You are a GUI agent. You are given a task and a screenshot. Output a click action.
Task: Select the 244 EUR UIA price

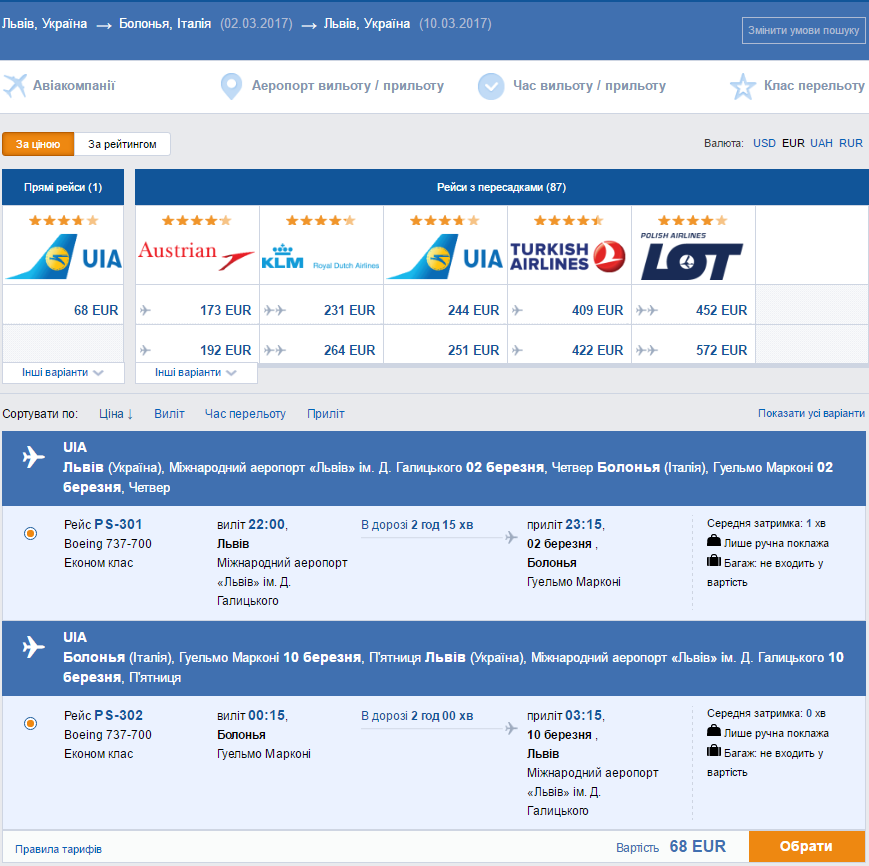(x=474, y=310)
